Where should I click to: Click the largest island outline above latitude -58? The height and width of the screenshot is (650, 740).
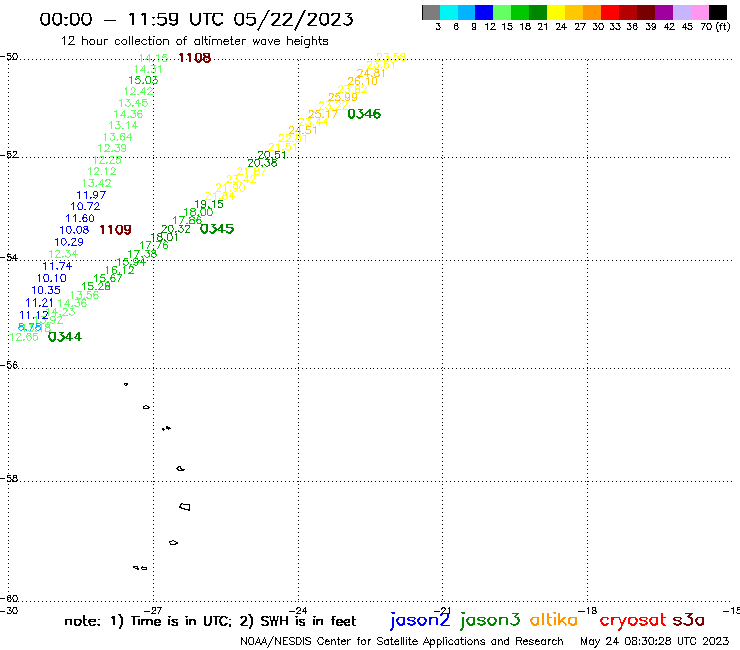(x=180, y=469)
